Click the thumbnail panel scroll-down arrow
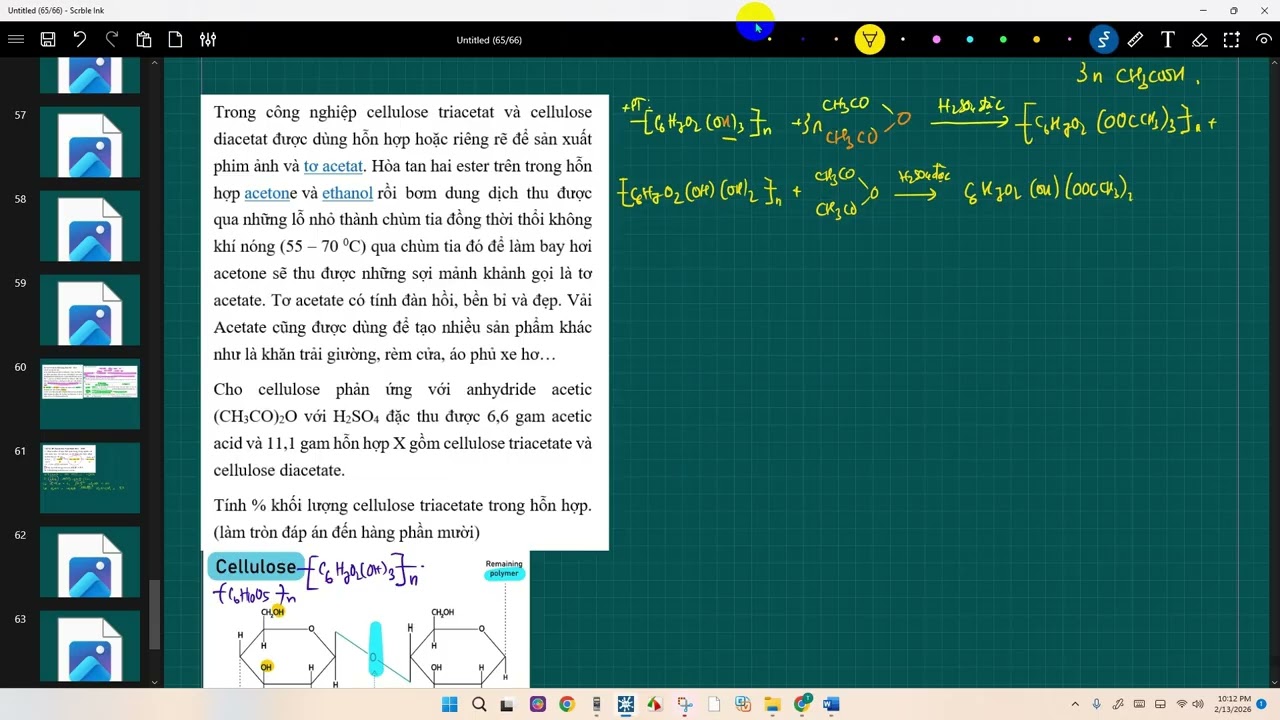 click(x=154, y=682)
